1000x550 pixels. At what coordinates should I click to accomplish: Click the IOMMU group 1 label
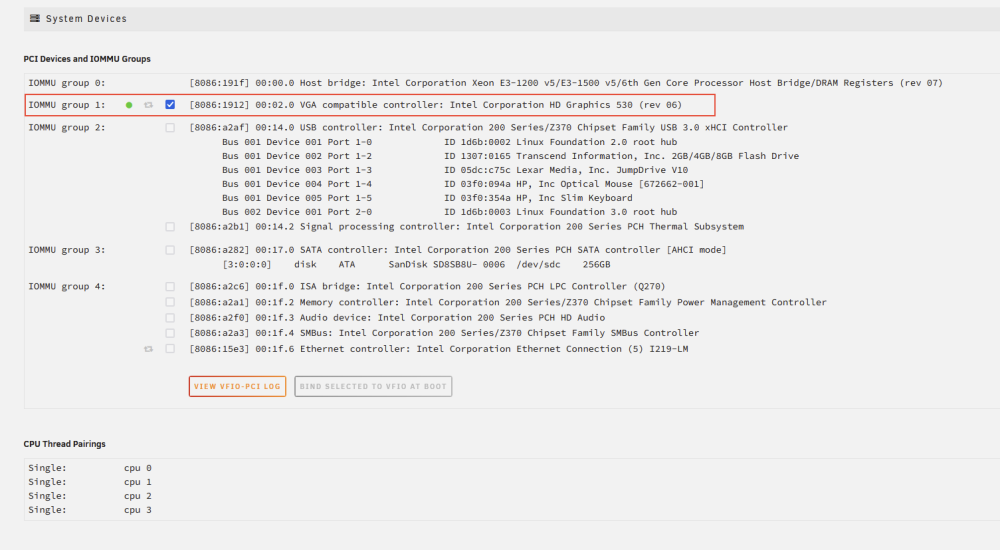(x=67, y=105)
